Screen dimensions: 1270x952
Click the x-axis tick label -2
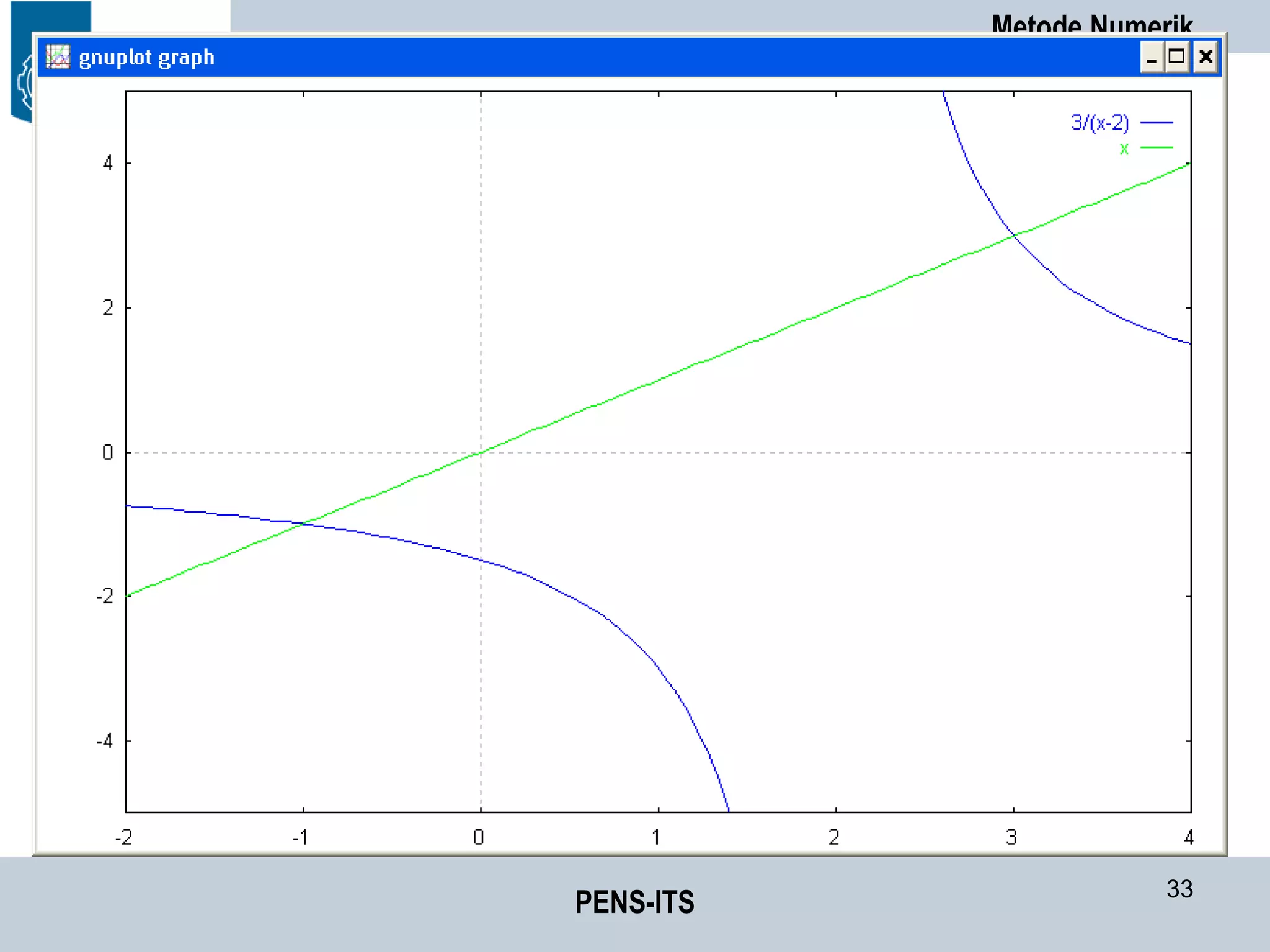(124, 837)
